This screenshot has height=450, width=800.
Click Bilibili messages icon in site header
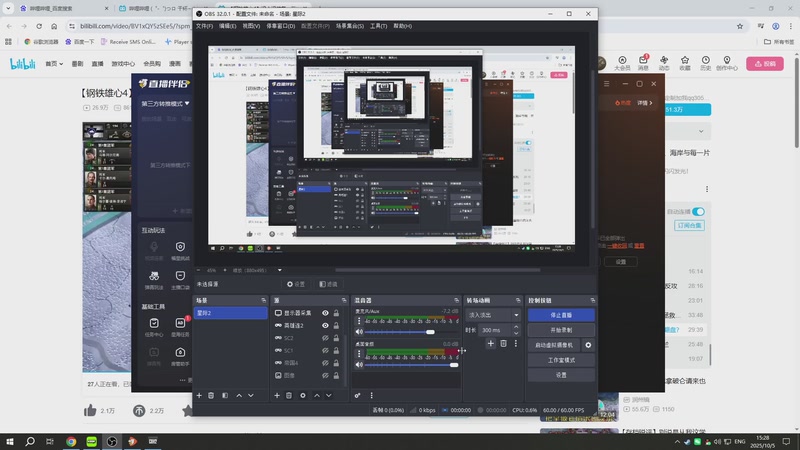pos(643,63)
